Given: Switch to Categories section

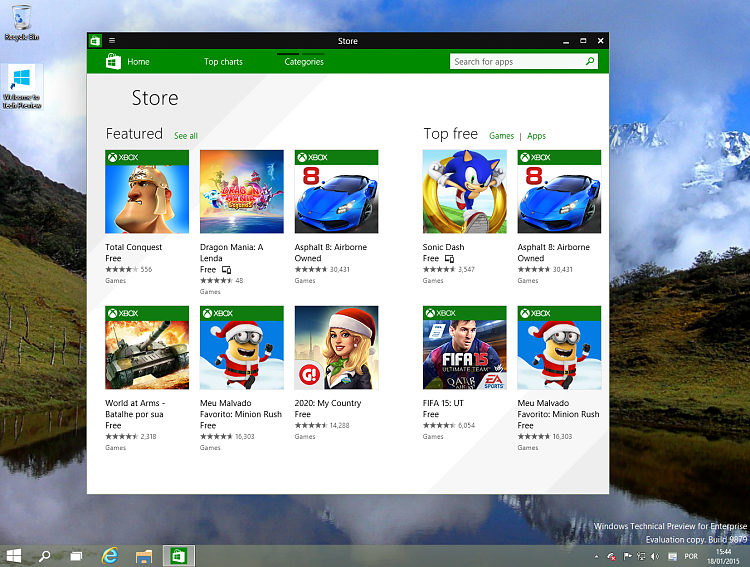Looking at the screenshot, I should tap(304, 62).
